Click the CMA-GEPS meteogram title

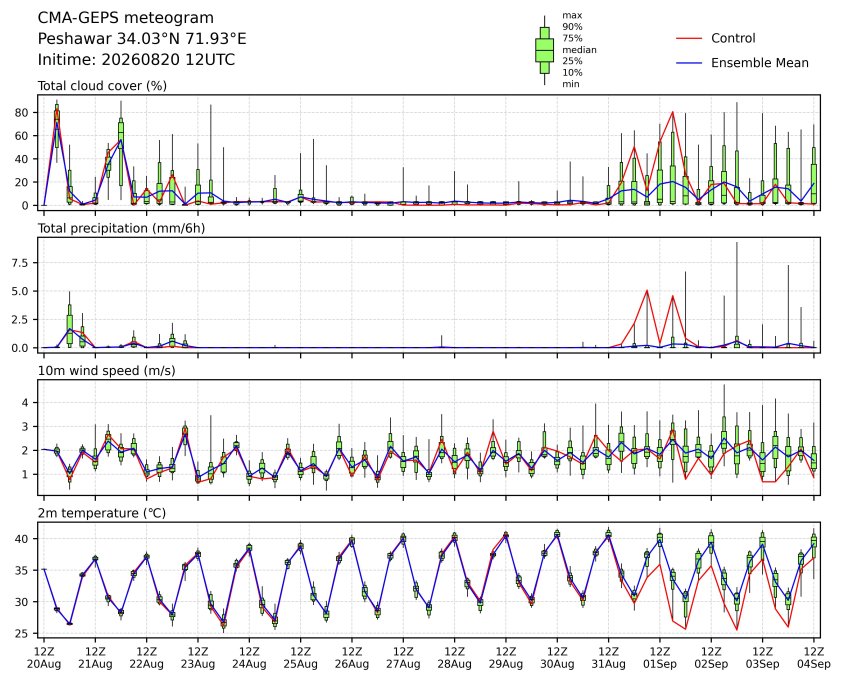click(126, 18)
